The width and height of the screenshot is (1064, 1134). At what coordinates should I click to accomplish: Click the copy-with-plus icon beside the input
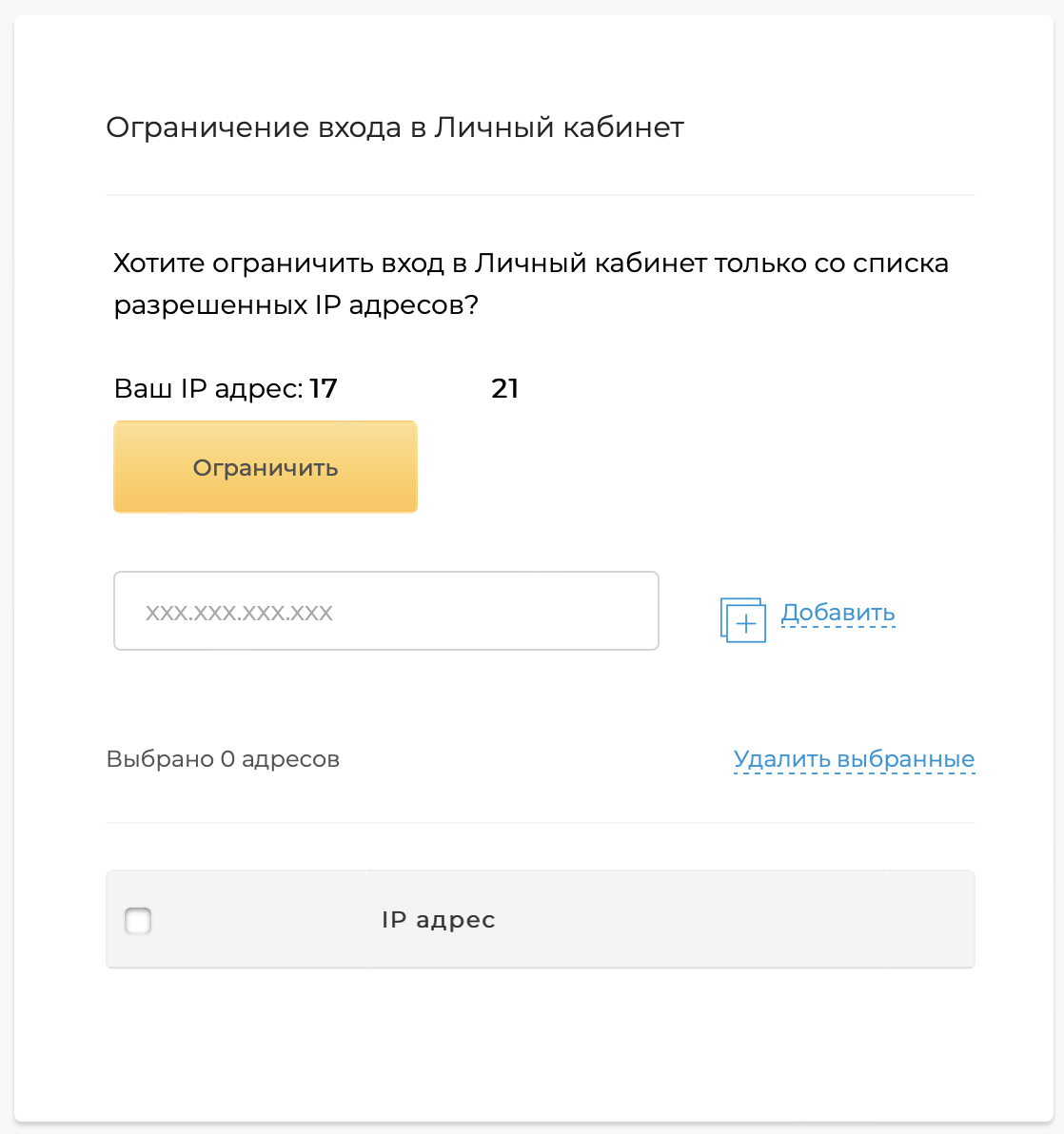pyautogui.click(x=743, y=620)
